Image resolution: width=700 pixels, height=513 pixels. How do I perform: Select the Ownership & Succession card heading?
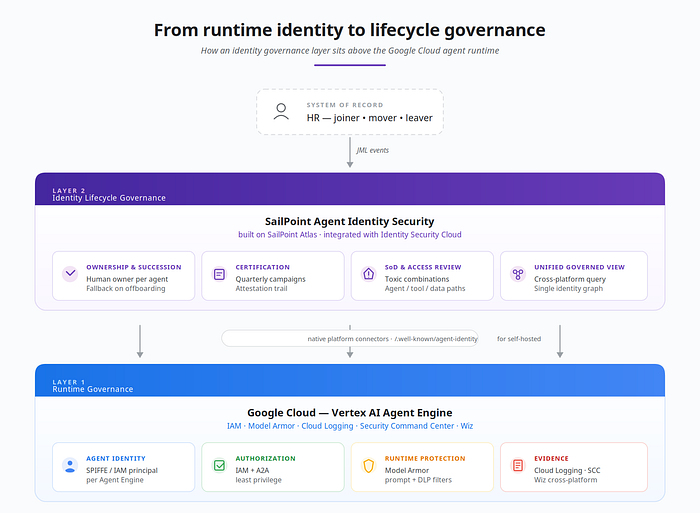pos(134,267)
